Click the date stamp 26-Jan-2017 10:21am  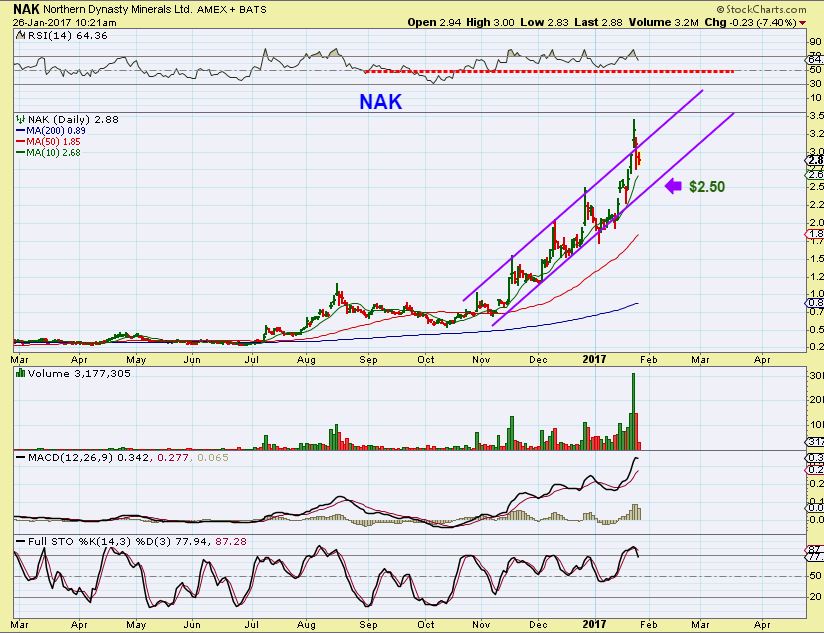[65, 23]
